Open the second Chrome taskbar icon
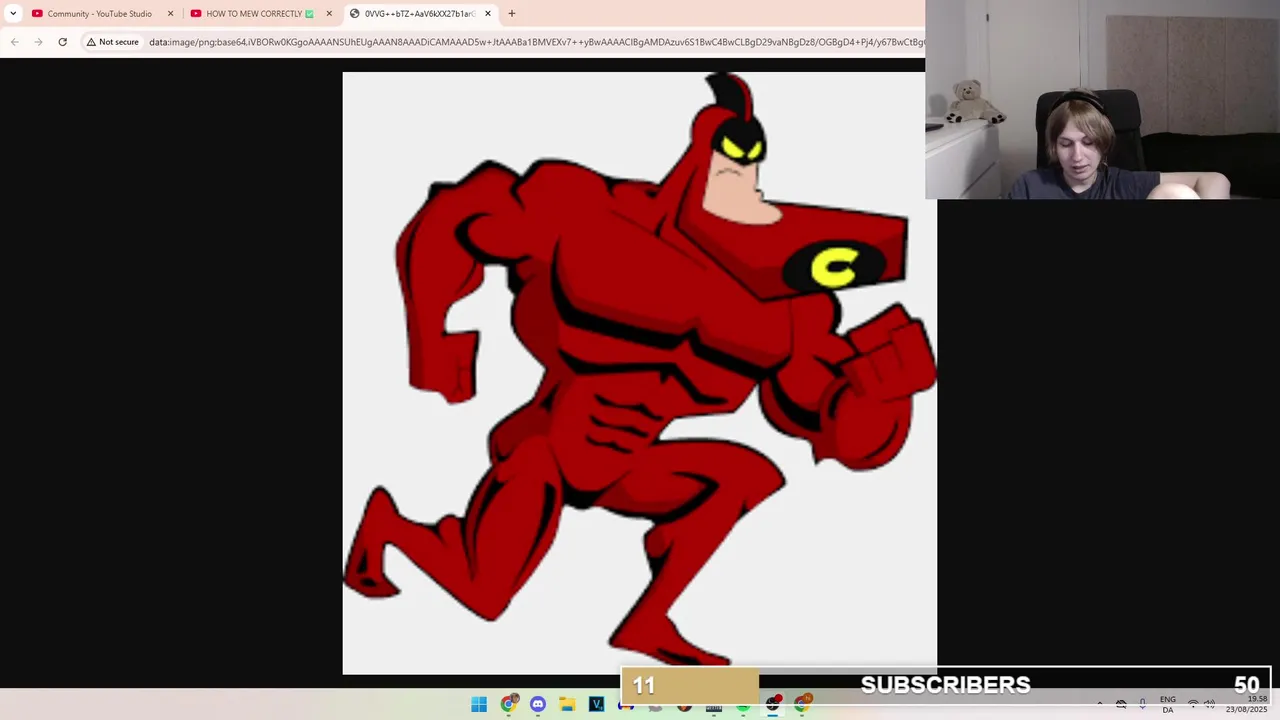This screenshot has height=720, width=1280. click(x=802, y=705)
